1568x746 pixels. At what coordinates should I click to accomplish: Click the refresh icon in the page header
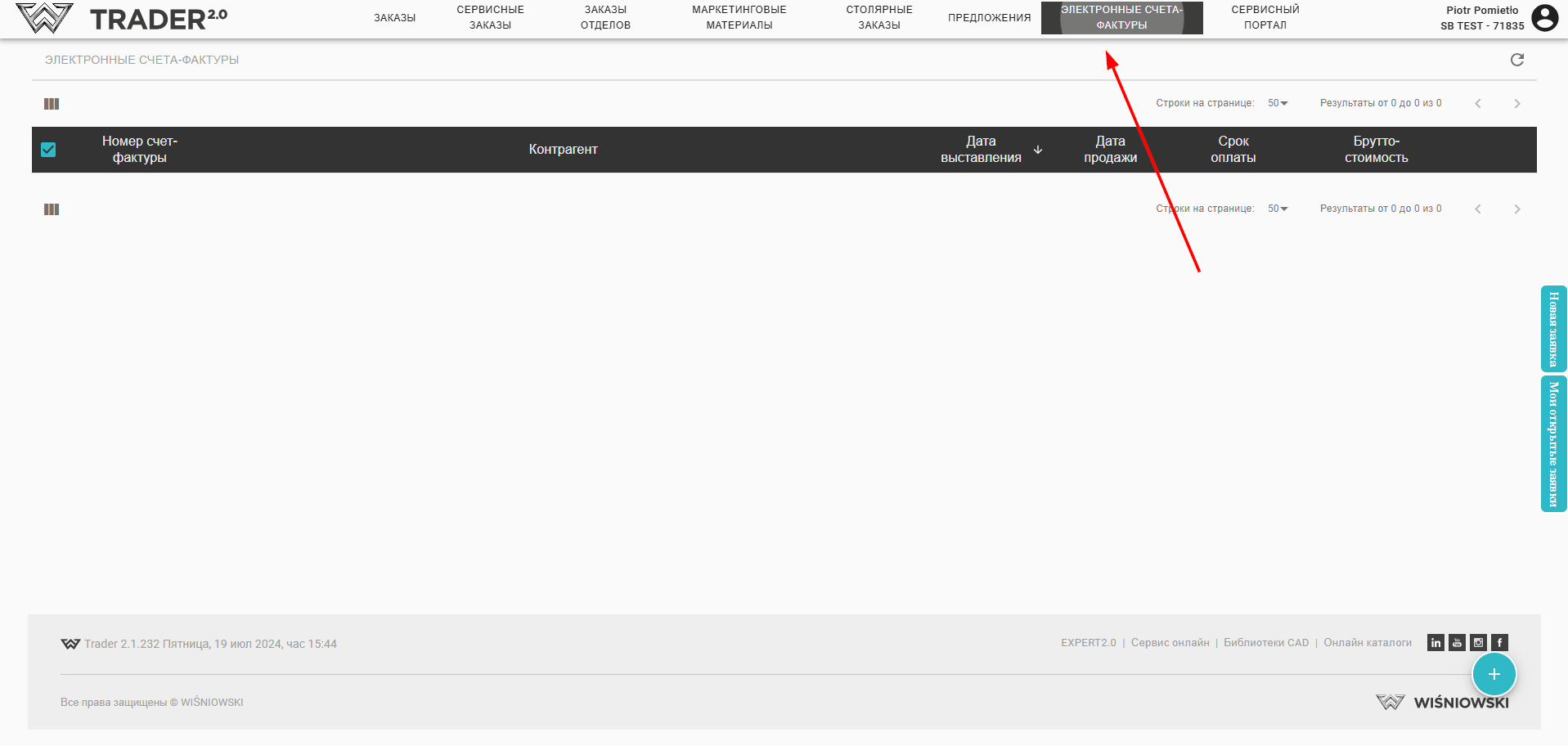pyautogui.click(x=1516, y=60)
